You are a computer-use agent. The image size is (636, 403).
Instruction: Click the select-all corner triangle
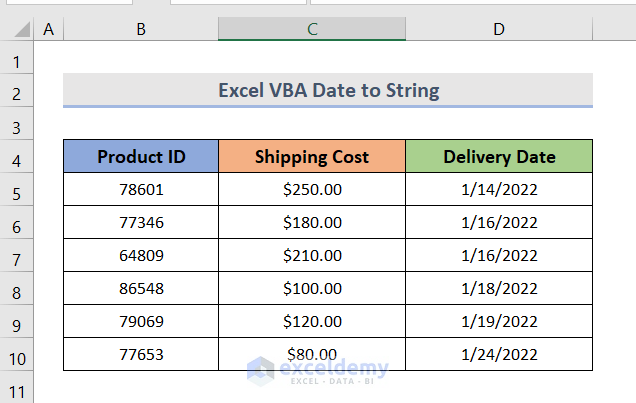tap(17, 30)
